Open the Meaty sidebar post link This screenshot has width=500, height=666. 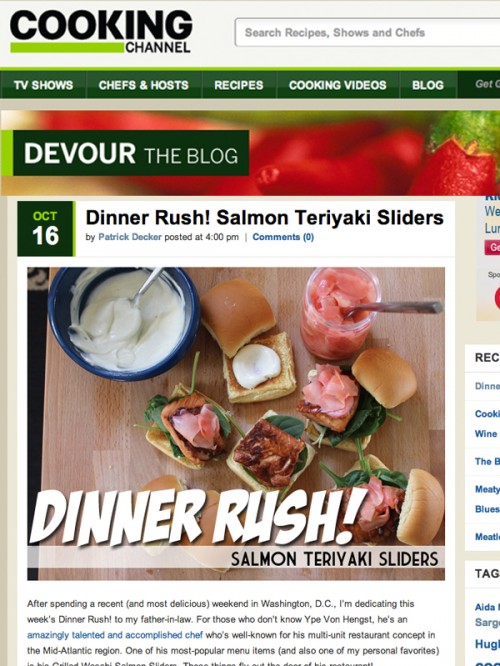487,489
